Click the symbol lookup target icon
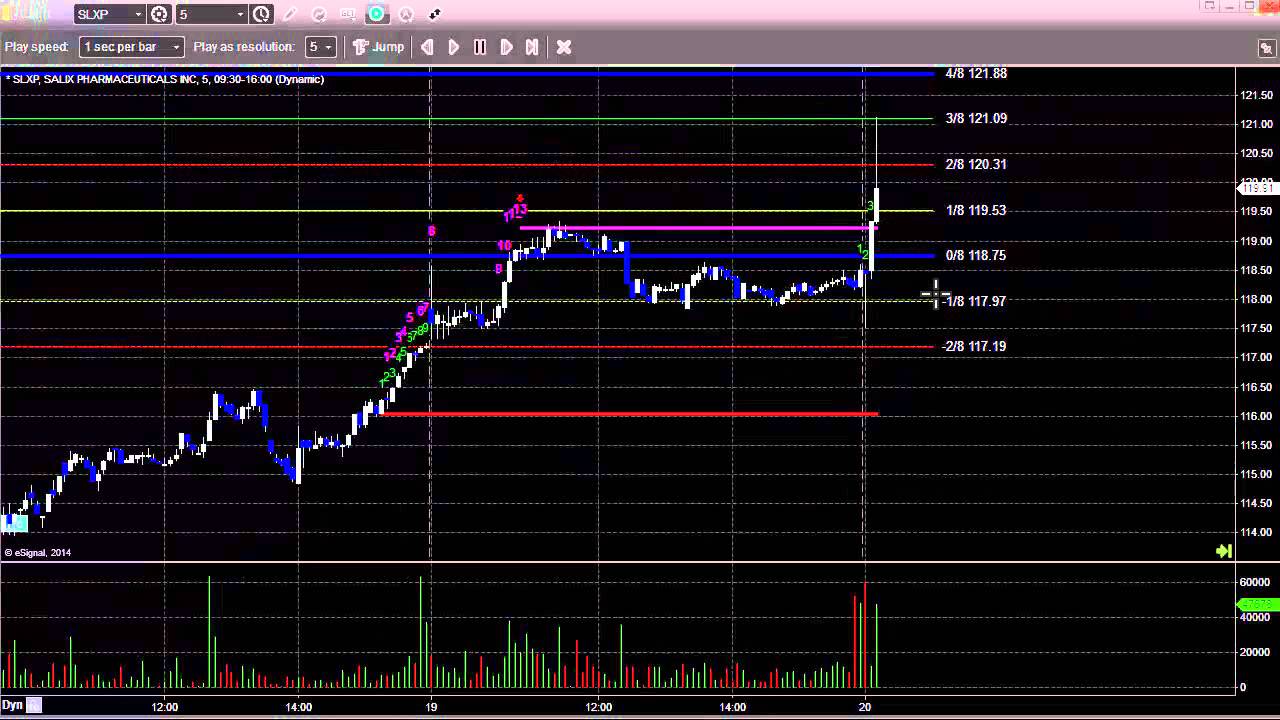 pos(159,14)
